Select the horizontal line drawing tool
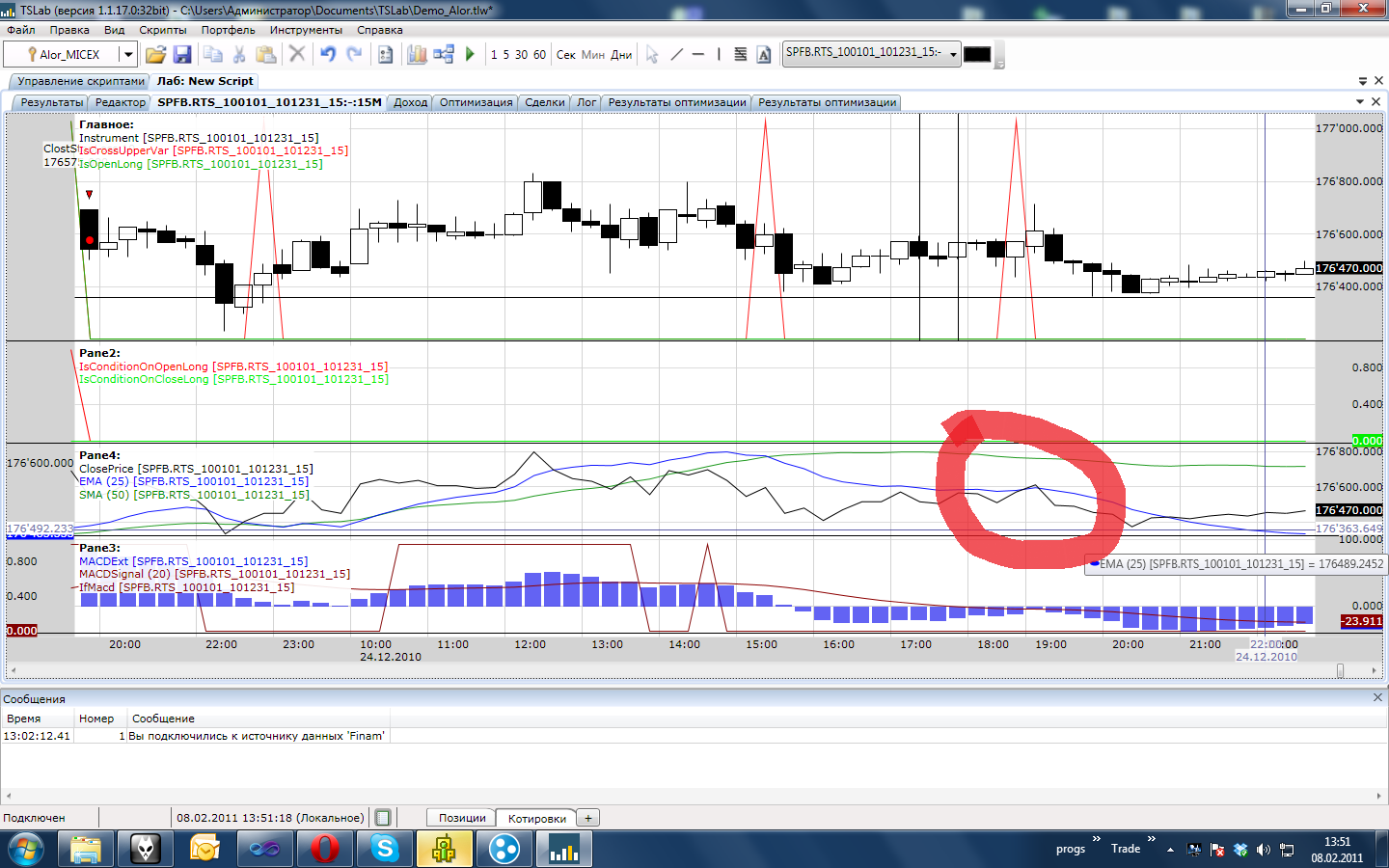Screen dimensions: 1389x868 tap(697, 54)
